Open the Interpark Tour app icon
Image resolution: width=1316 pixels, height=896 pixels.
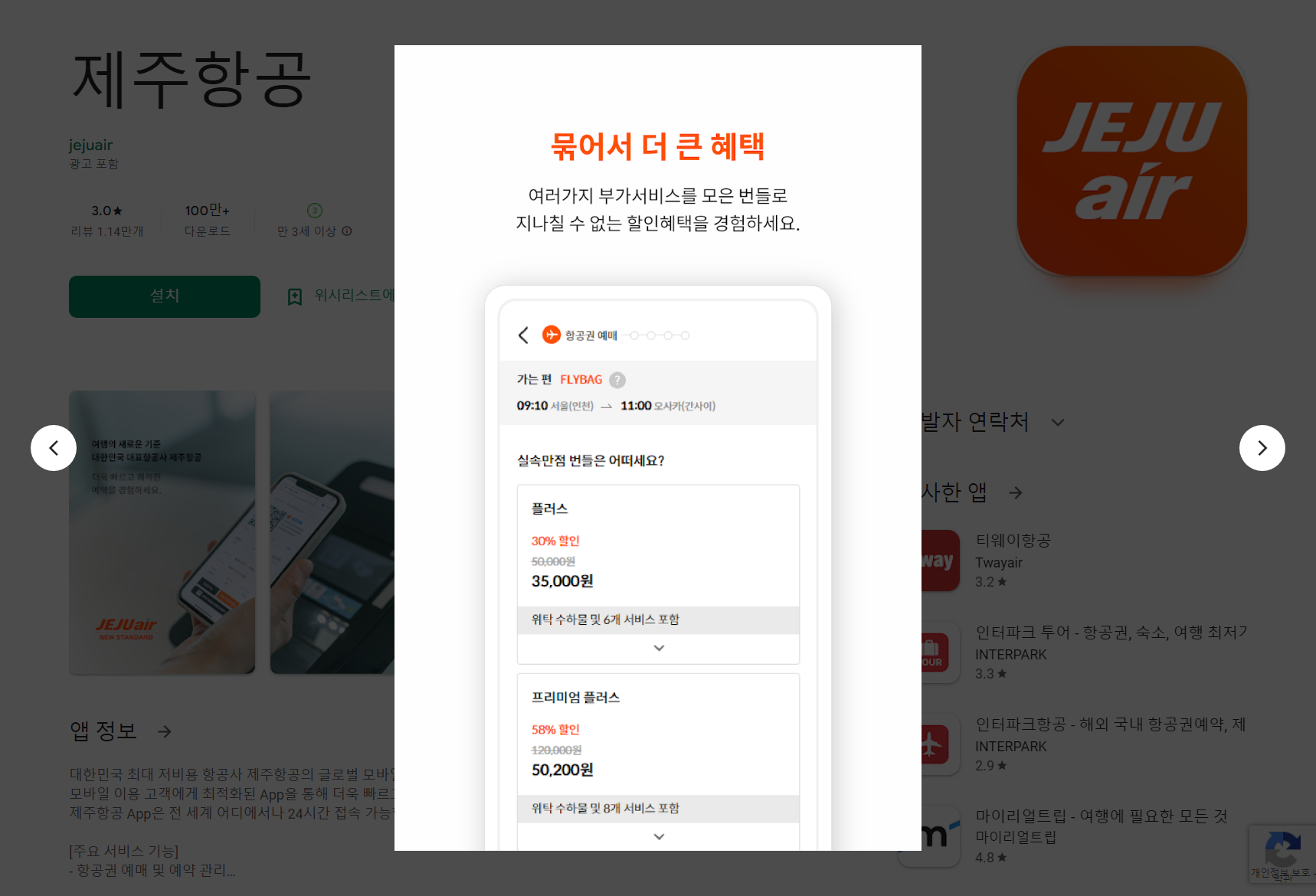click(940, 652)
